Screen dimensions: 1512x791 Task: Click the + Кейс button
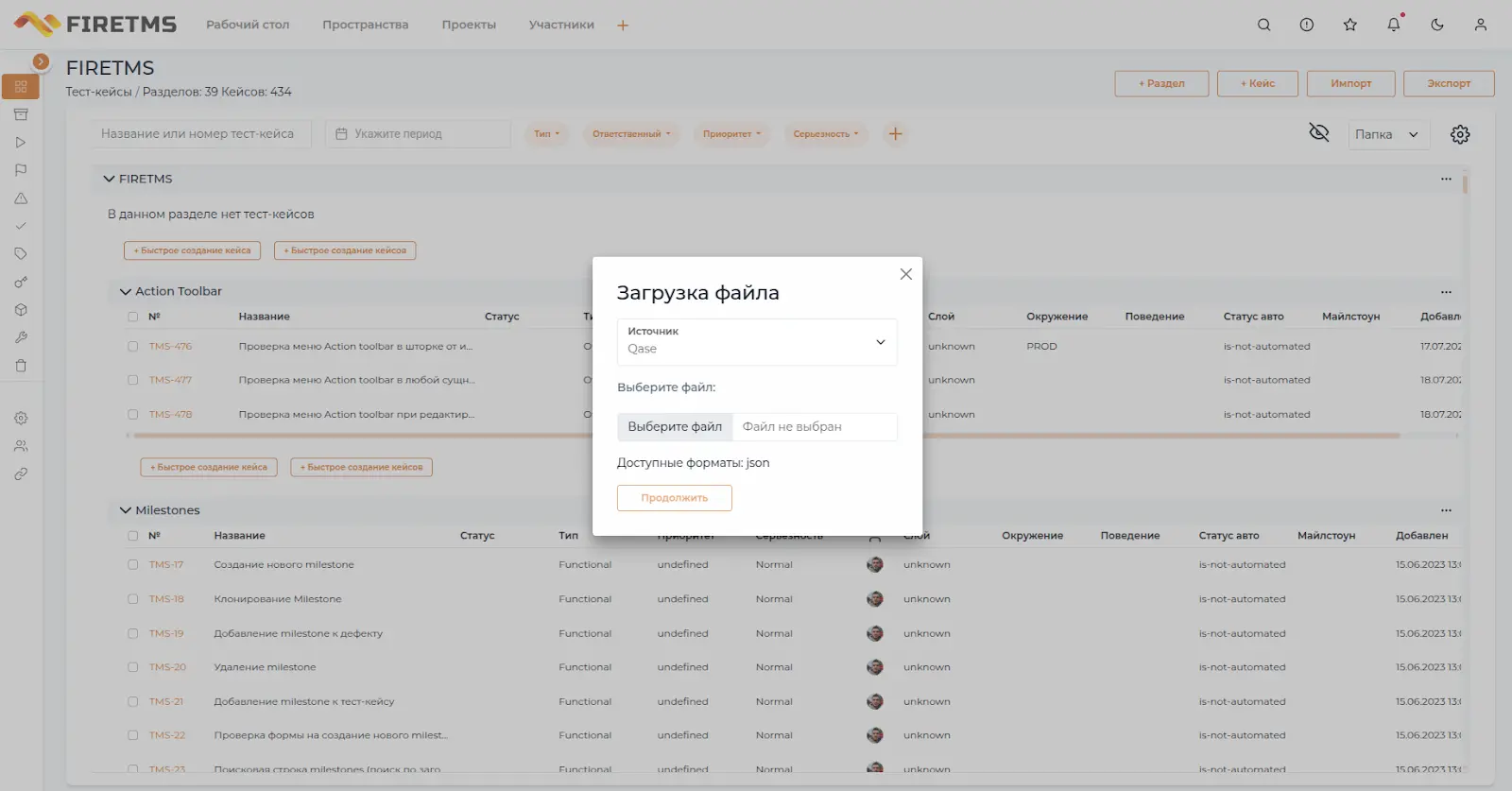(1258, 83)
